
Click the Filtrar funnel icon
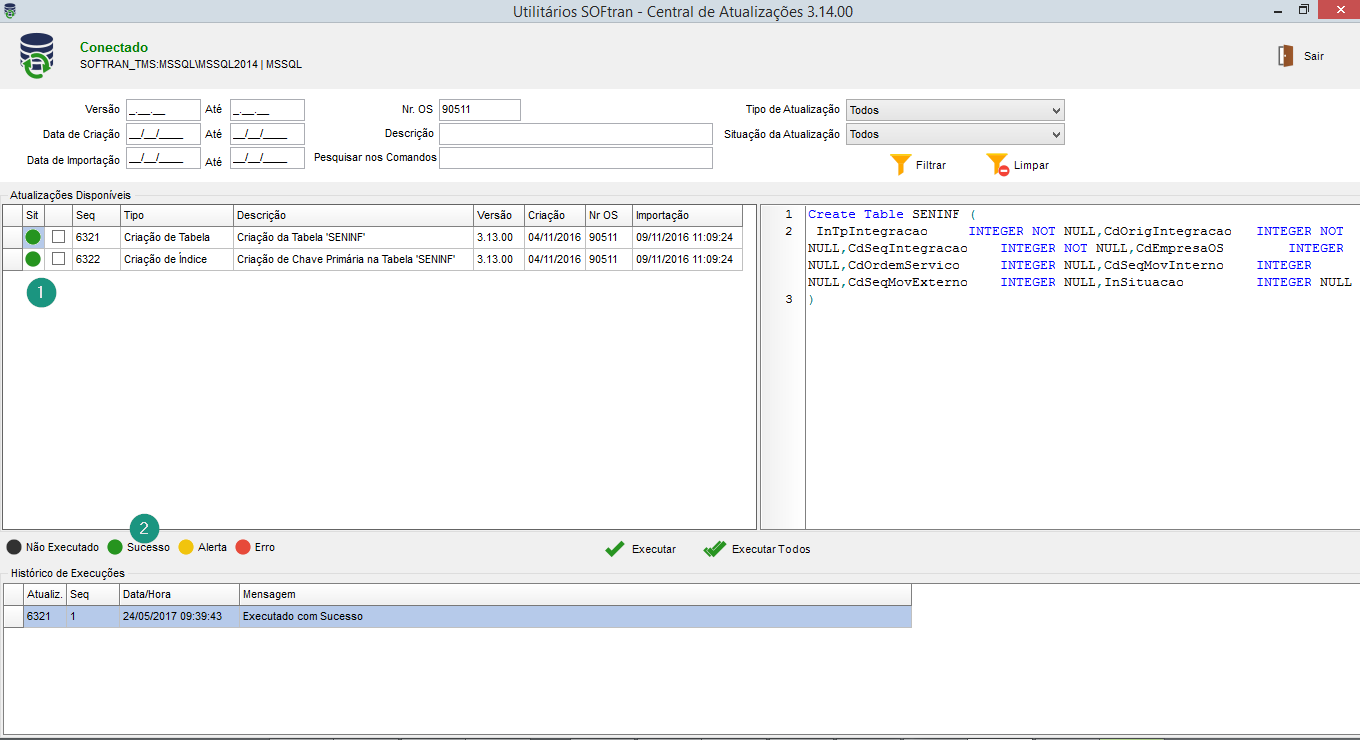[x=901, y=165]
